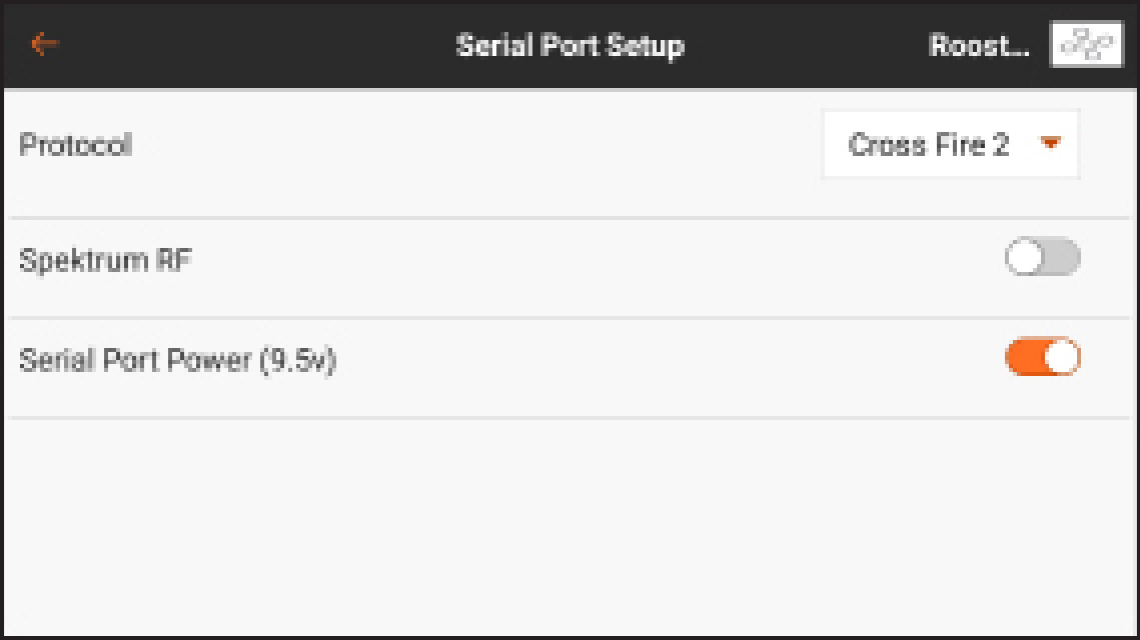Click the "Cross Fire 2" protocol text
Screen dimensions: 1140x640
pyautogui.click(x=928, y=145)
